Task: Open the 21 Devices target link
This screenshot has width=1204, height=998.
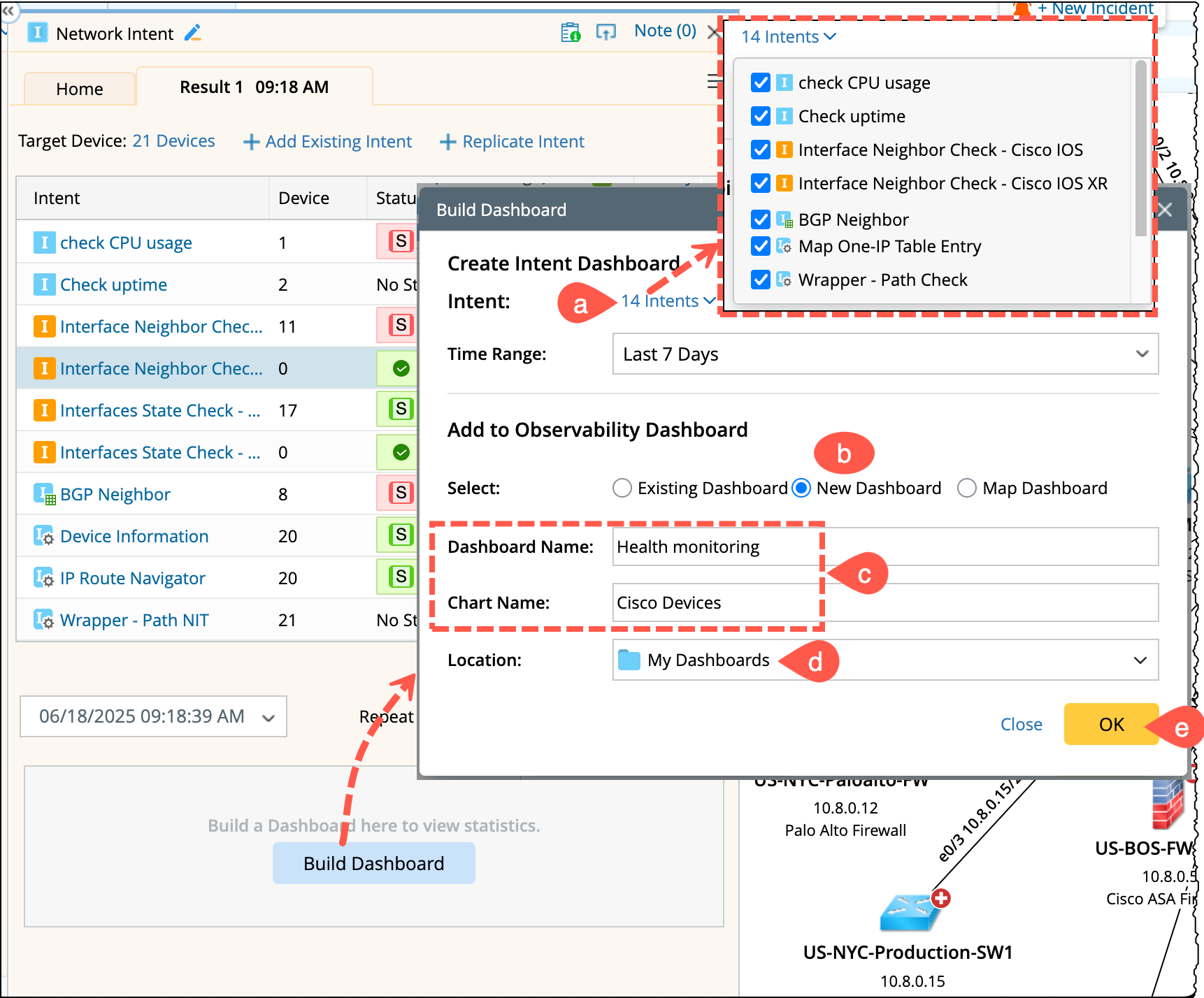Action: pyautogui.click(x=173, y=140)
